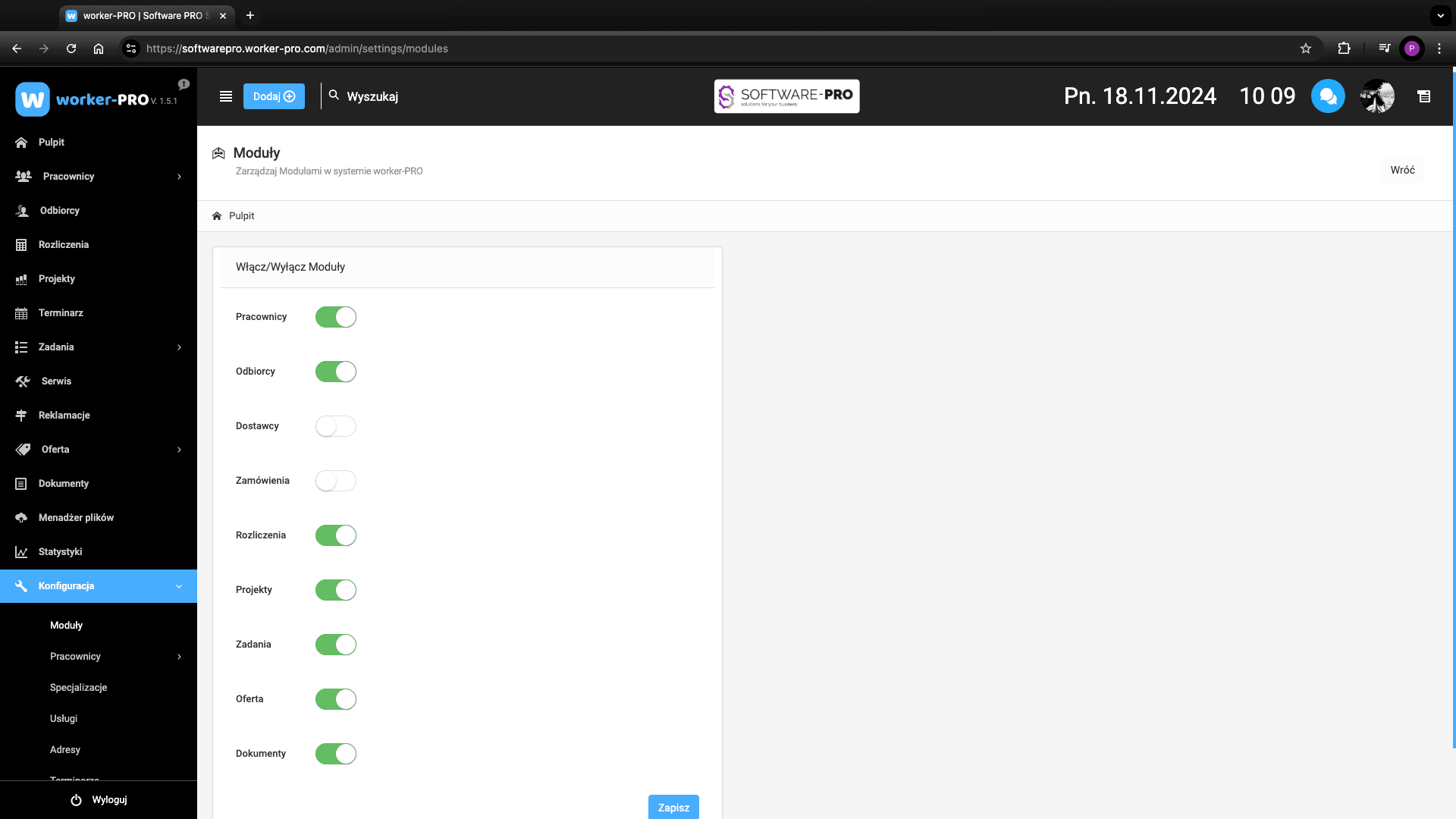Collapse the Konfiguracja menu chevron

[179, 586]
